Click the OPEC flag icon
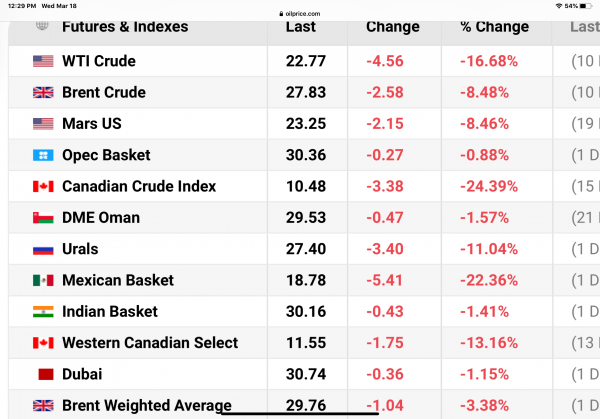The image size is (600, 419). point(43,155)
